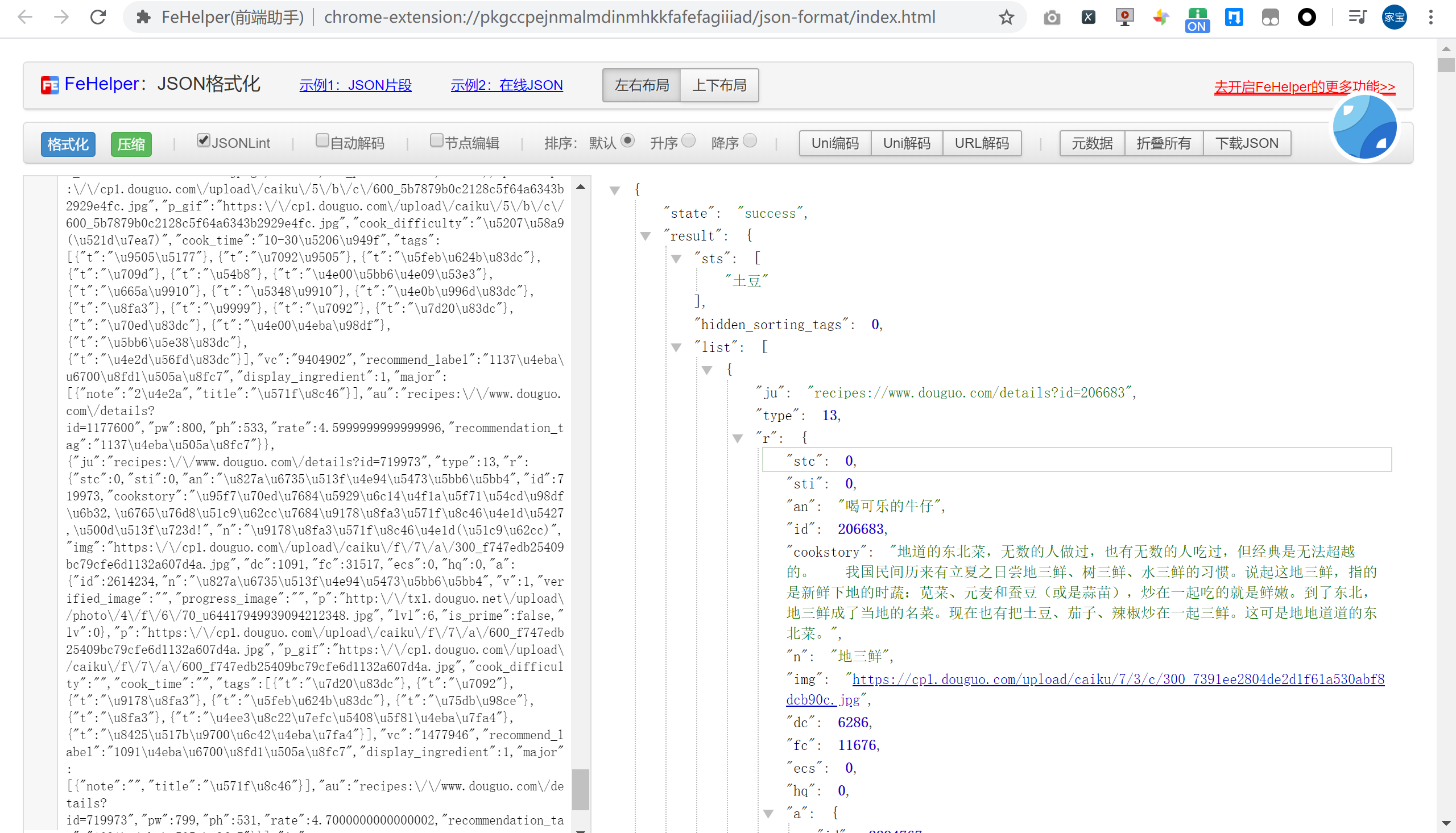Click the green ON extension icon
Image resolution: width=1456 pixels, height=833 pixels.
(x=1197, y=19)
